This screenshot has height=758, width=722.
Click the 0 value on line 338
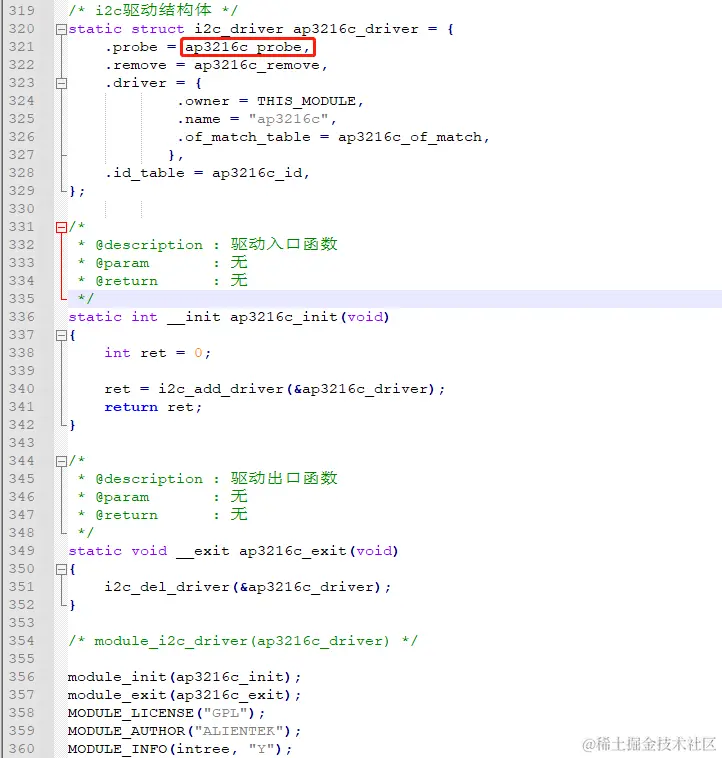click(x=198, y=353)
